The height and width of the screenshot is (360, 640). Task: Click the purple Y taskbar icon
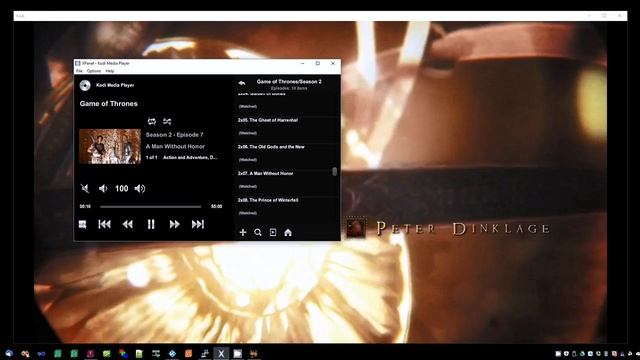[90, 353]
